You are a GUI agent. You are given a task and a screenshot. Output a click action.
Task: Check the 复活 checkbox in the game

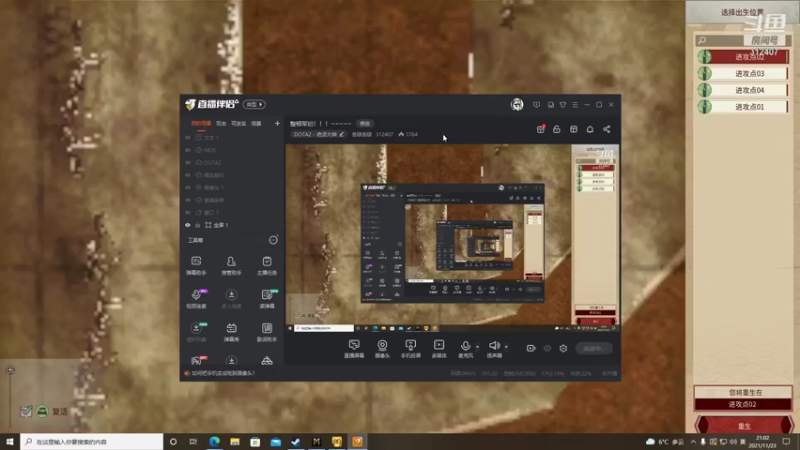tap(26, 411)
